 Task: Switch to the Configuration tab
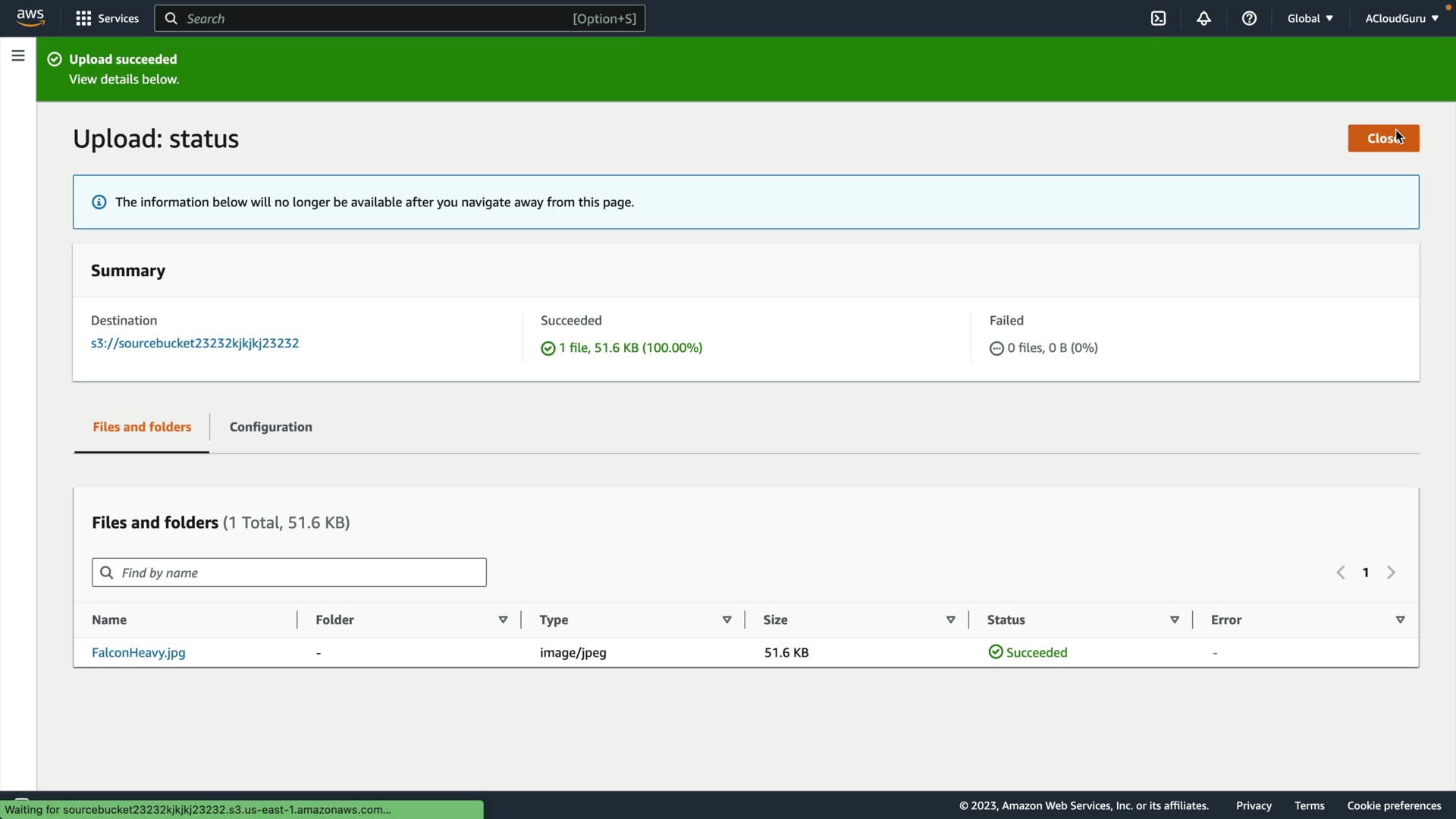tap(271, 427)
